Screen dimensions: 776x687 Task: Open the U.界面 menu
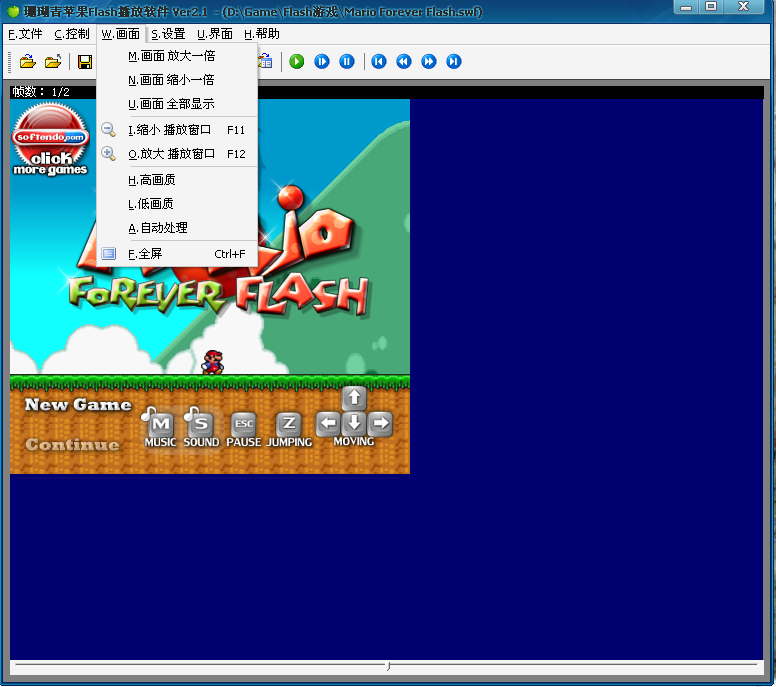click(215, 34)
